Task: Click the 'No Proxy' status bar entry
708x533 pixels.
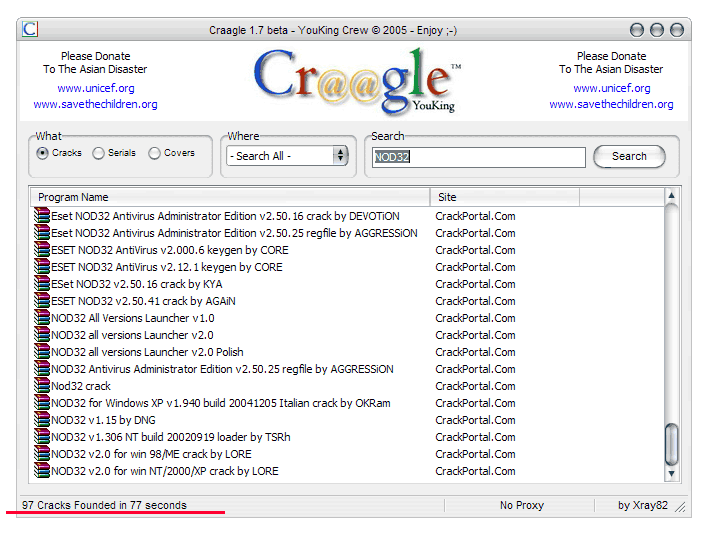Action: click(522, 505)
